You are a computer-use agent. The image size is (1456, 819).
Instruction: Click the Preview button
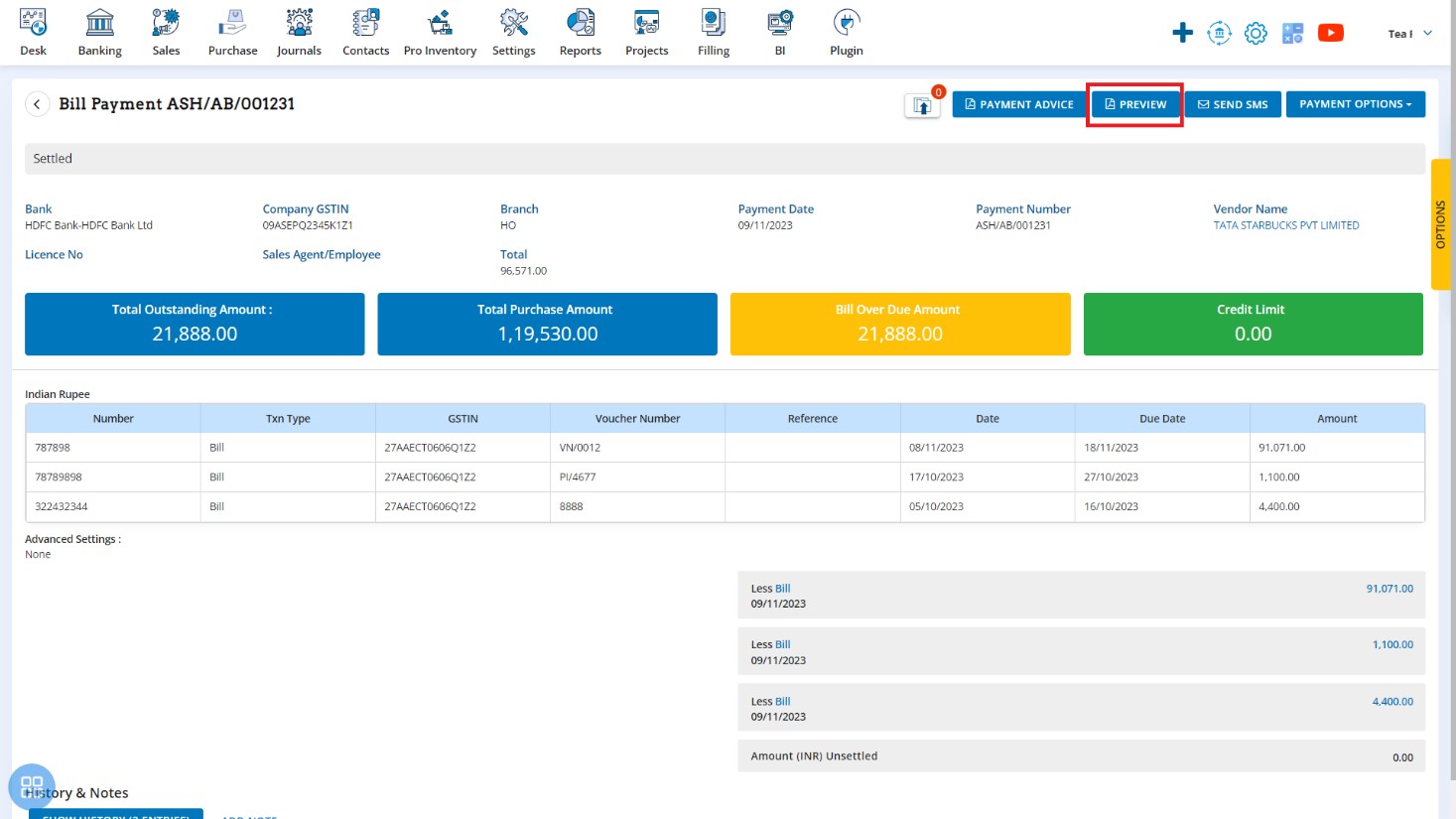tap(1135, 104)
